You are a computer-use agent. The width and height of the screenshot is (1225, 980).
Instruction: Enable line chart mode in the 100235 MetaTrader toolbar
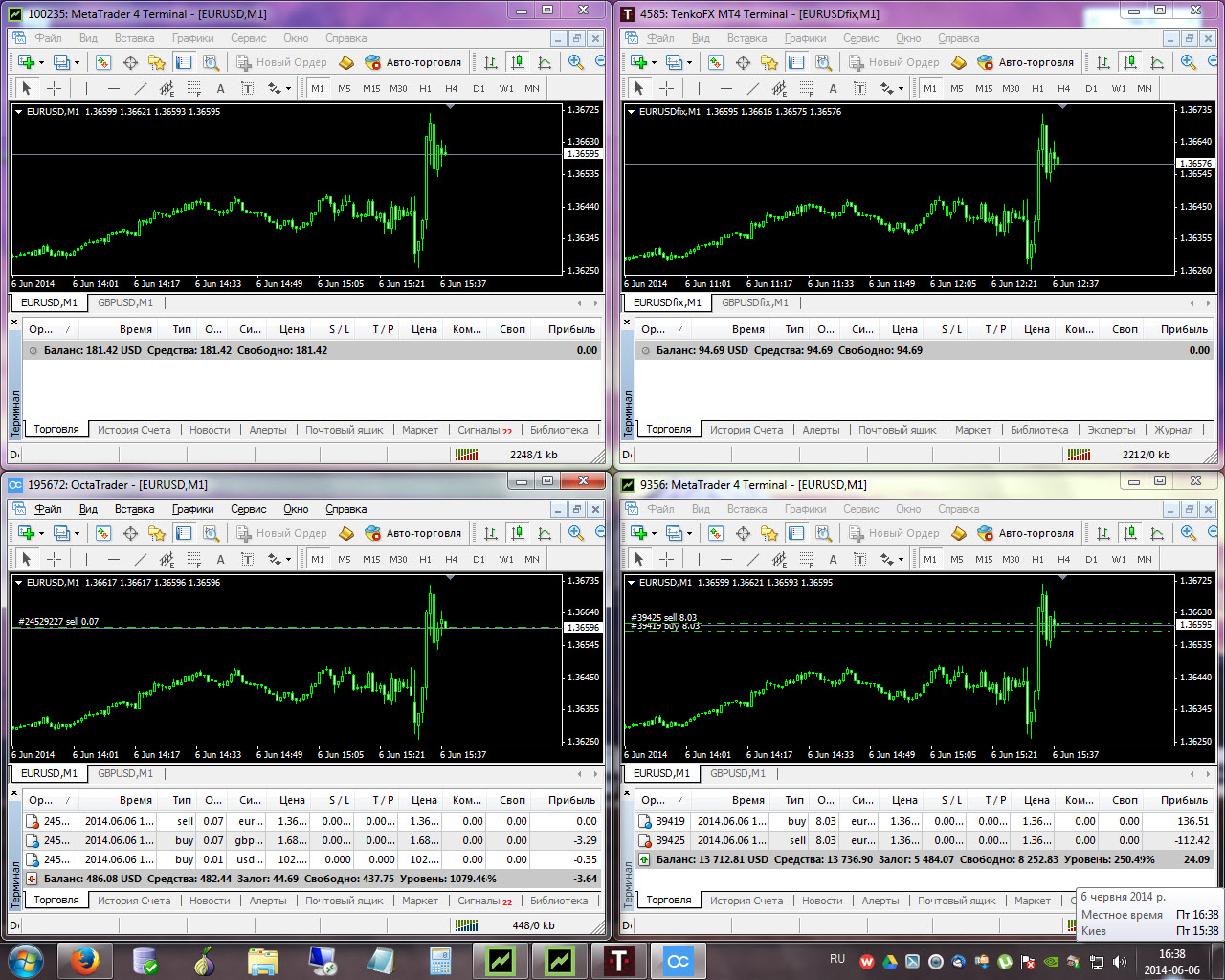(545, 62)
